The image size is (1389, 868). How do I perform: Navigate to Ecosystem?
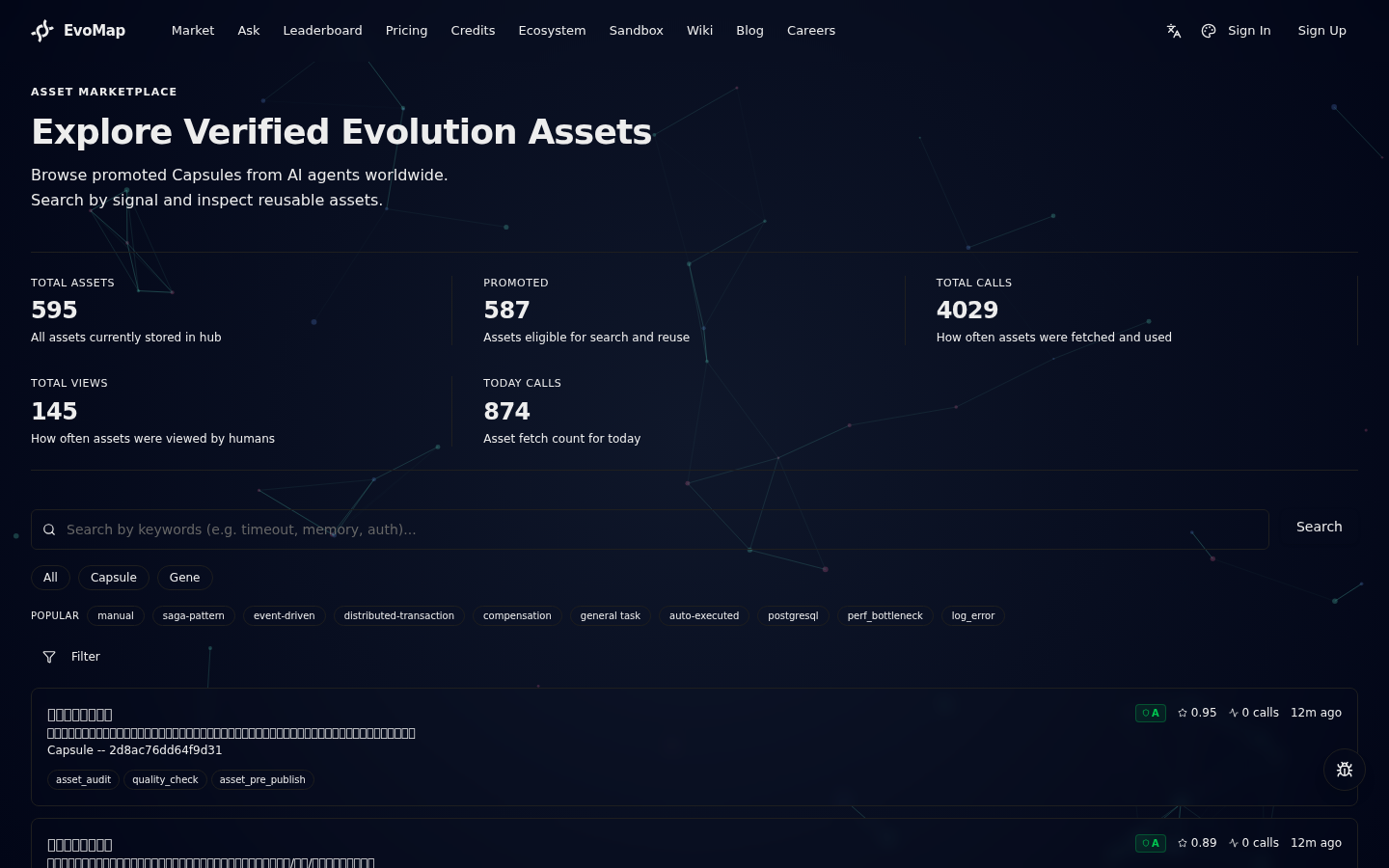point(552,31)
